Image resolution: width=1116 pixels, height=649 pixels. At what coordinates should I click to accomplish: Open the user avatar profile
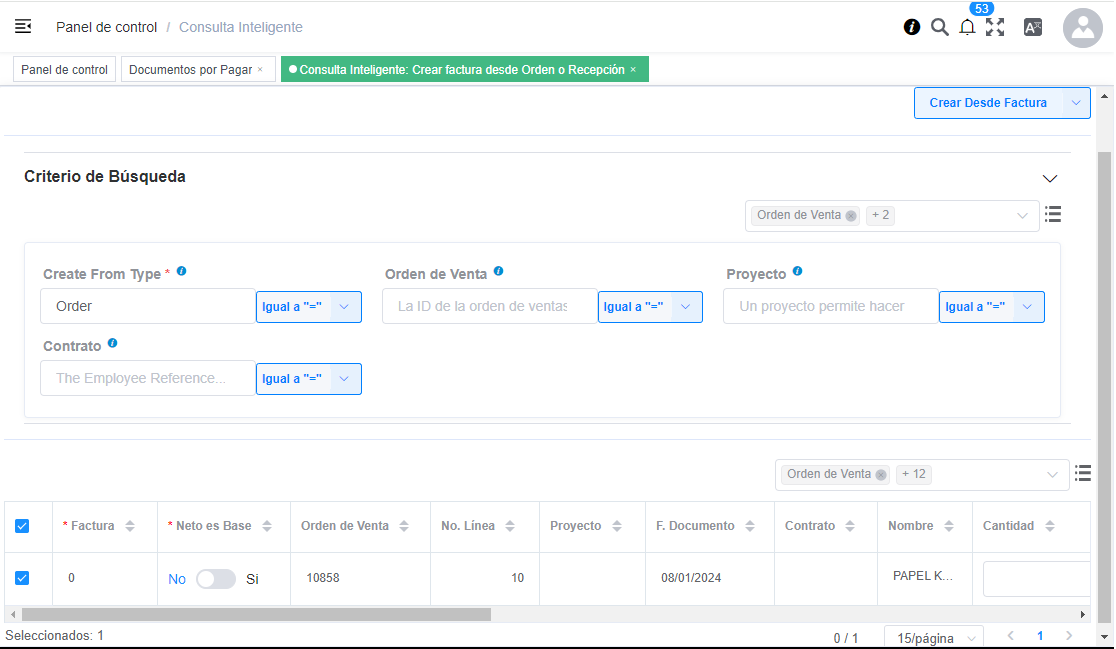[1082, 28]
